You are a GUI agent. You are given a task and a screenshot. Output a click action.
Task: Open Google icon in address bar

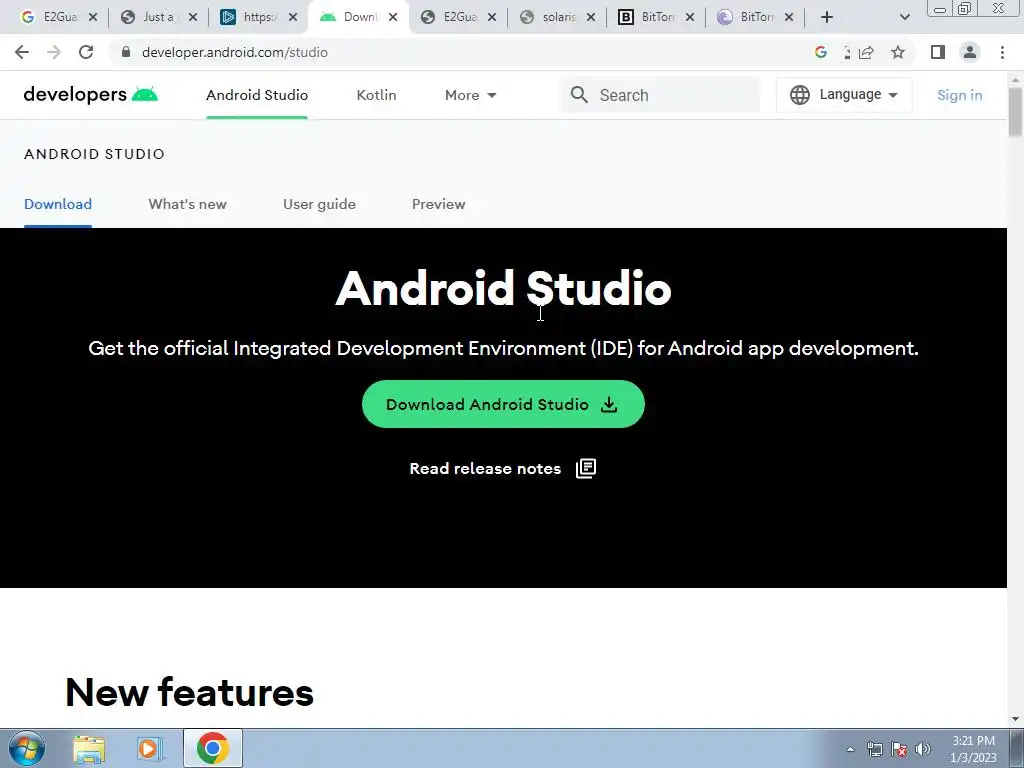(821, 52)
